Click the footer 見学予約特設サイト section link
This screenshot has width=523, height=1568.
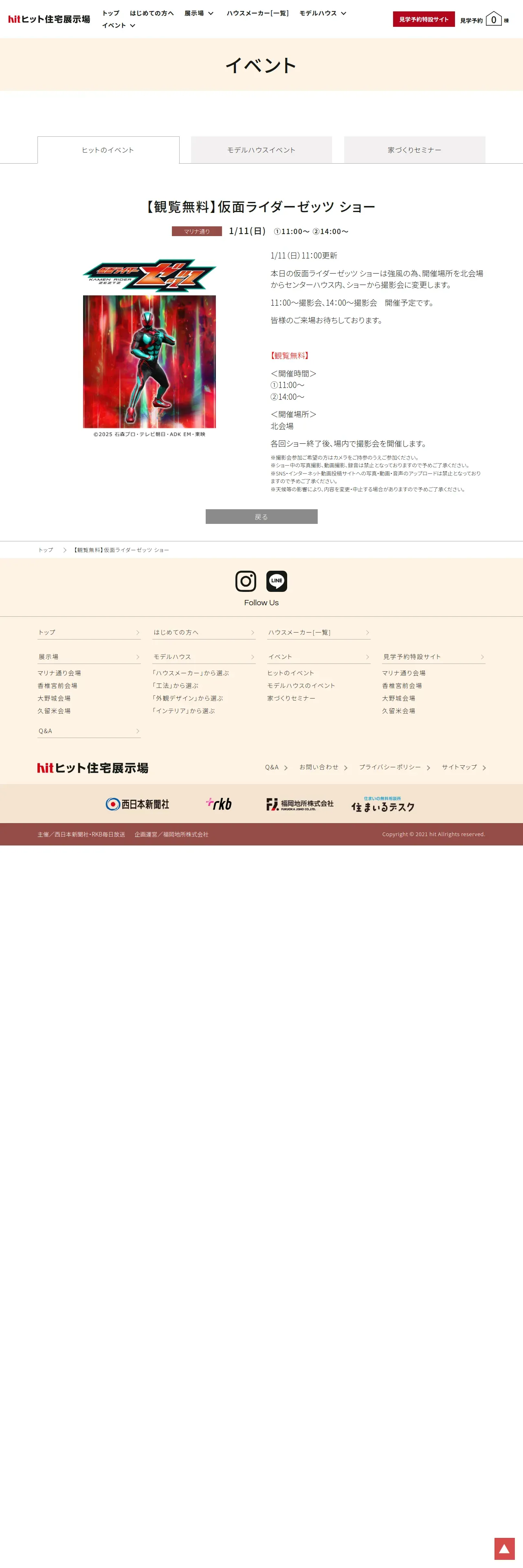click(x=433, y=657)
